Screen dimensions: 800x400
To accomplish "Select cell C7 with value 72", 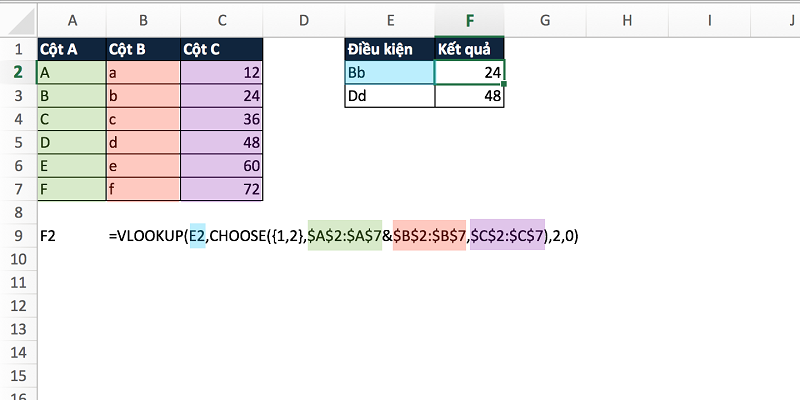I will 222,189.
